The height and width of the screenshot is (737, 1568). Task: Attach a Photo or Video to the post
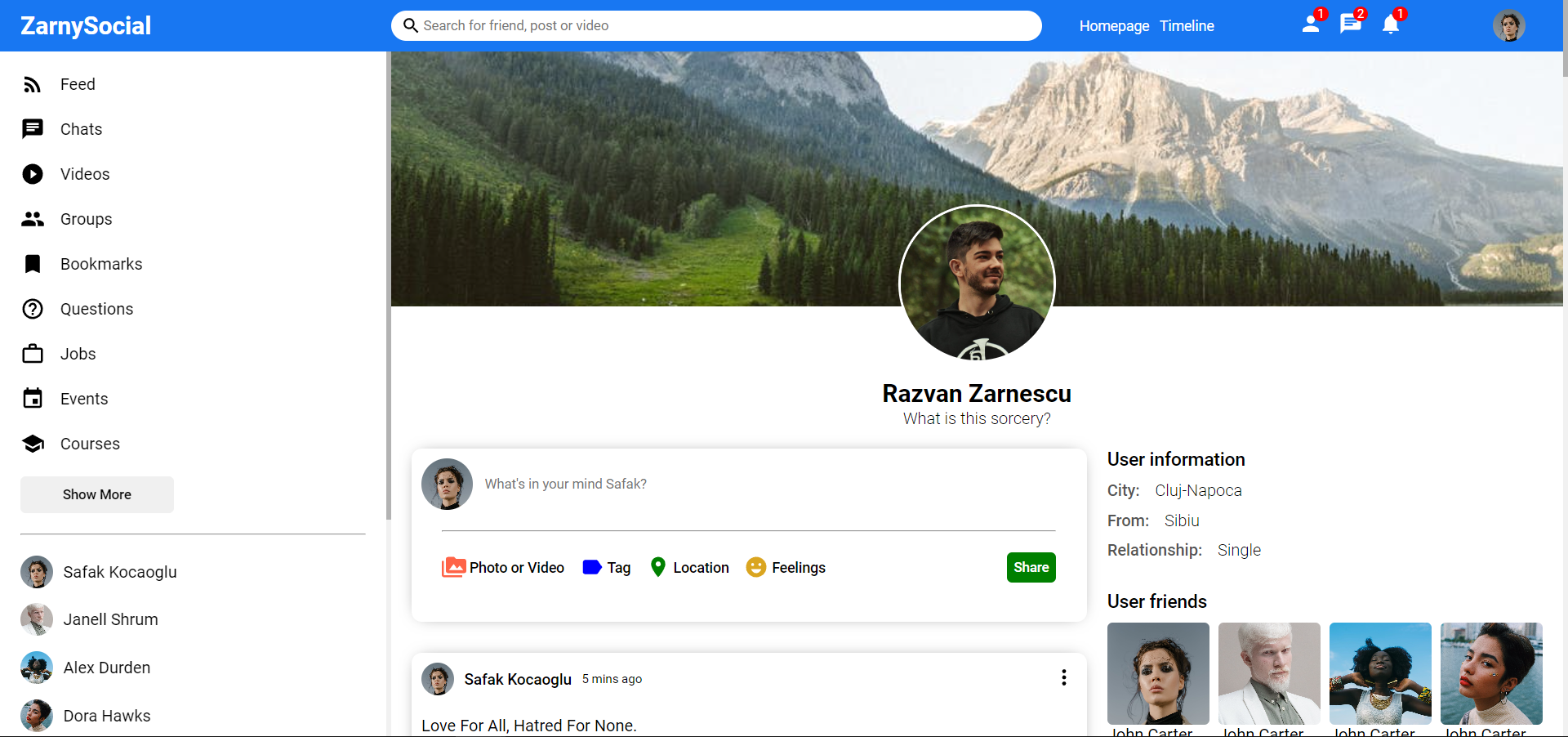pos(503,567)
